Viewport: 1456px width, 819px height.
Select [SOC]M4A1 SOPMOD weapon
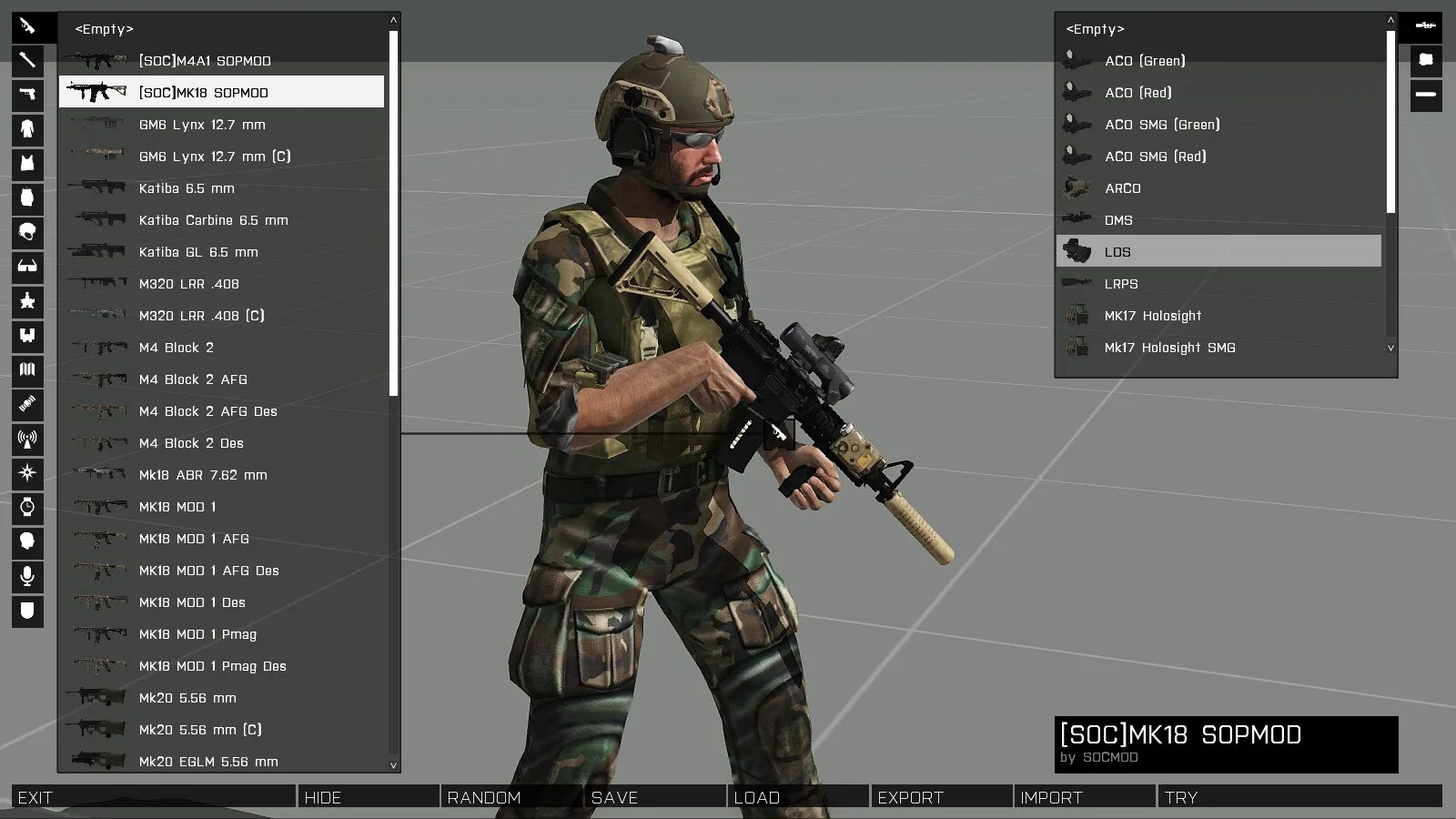(222, 61)
